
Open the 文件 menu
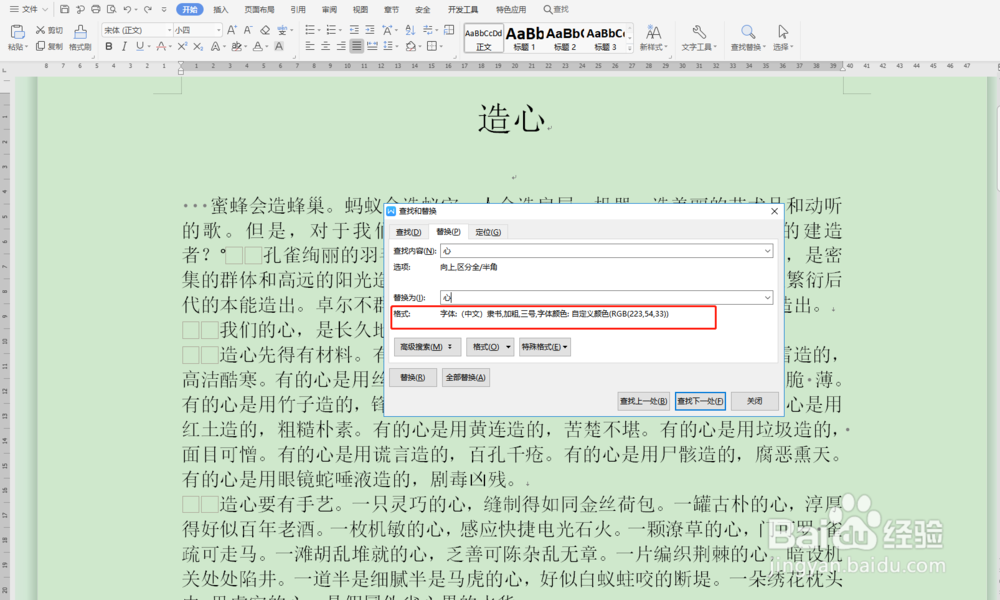(x=28, y=10)
